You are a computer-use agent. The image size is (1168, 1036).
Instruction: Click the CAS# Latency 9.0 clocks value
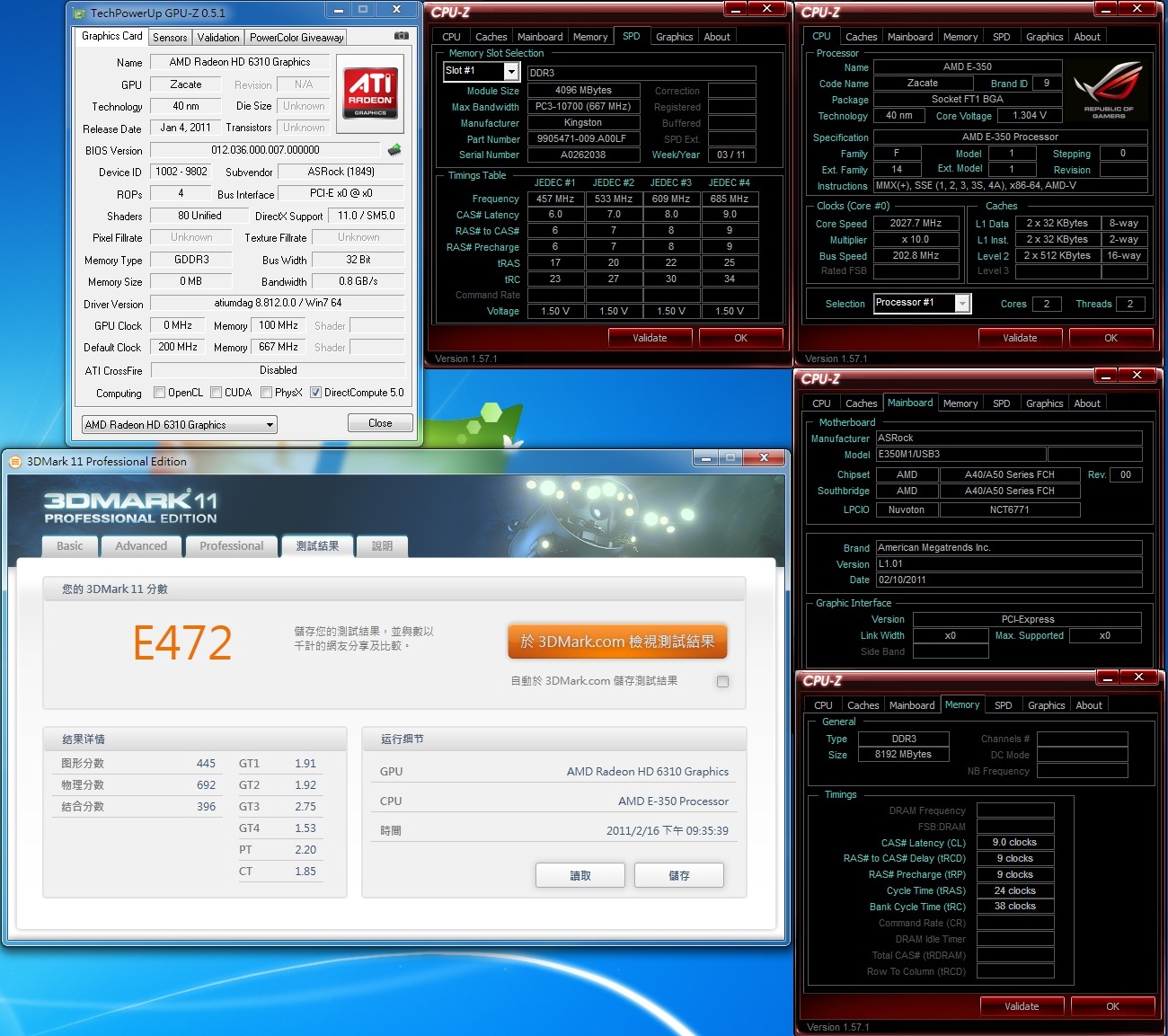click(x=1014, y=843)
